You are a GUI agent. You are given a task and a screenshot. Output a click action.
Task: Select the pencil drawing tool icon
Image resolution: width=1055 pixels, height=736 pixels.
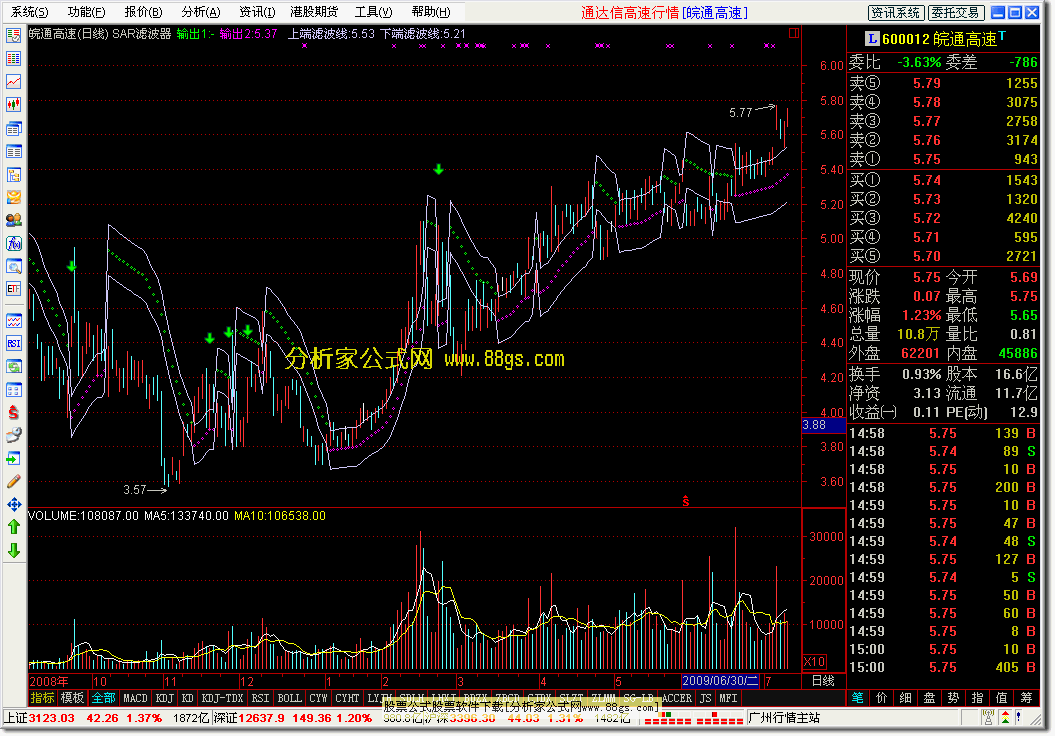[x=13, y=481]
